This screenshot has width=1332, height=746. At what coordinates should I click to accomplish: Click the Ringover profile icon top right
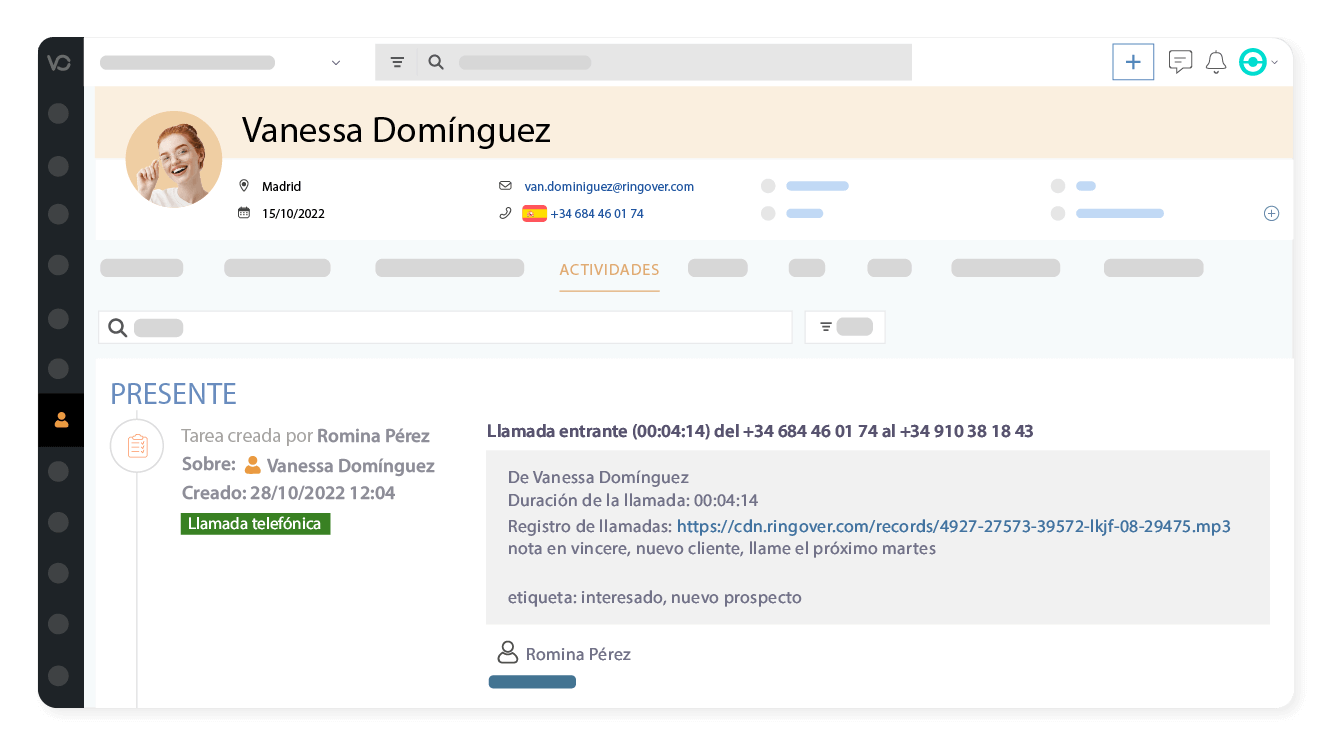(x=1252, y=62)
